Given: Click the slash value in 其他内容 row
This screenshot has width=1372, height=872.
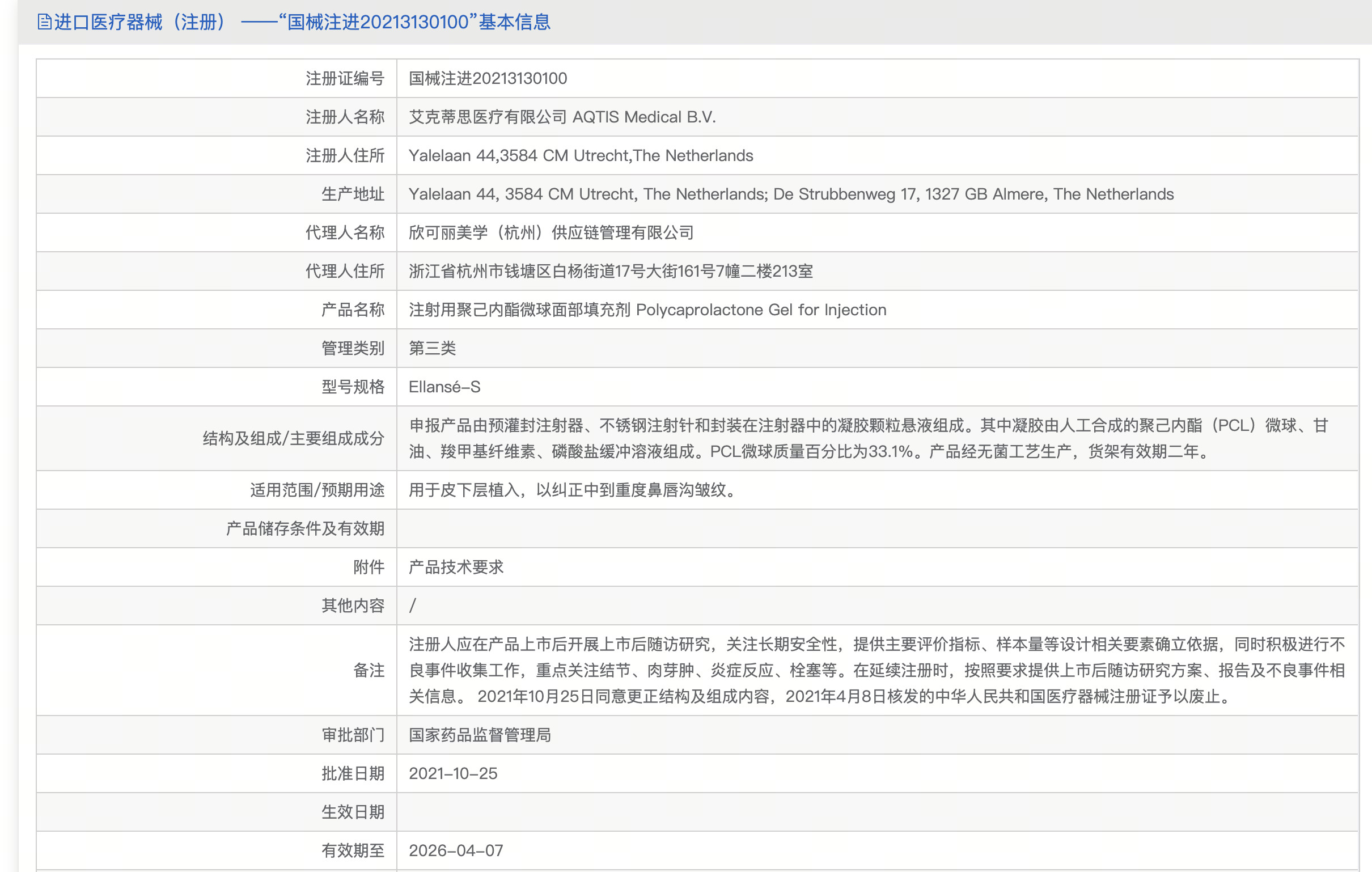Looking at the screenshot, I should click(413, 606).
